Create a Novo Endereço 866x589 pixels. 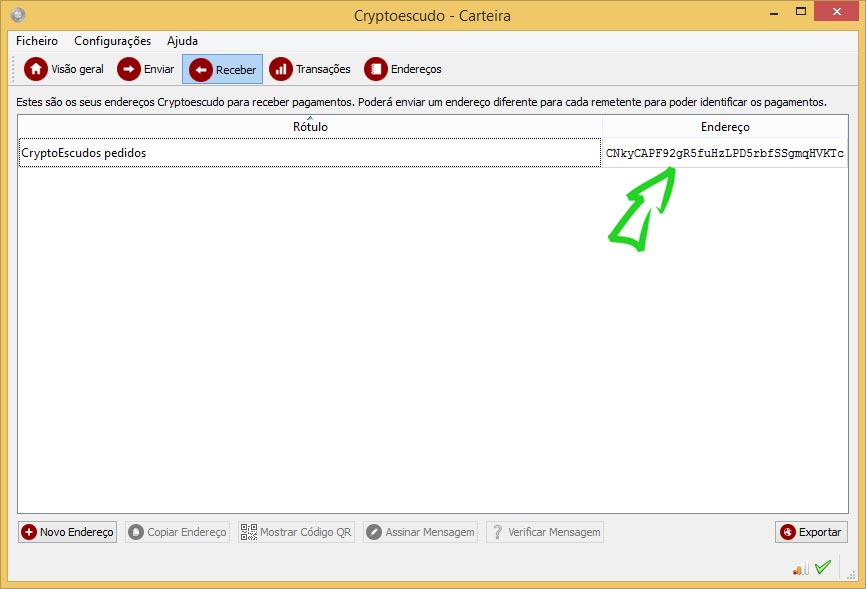tap(68, 532)
